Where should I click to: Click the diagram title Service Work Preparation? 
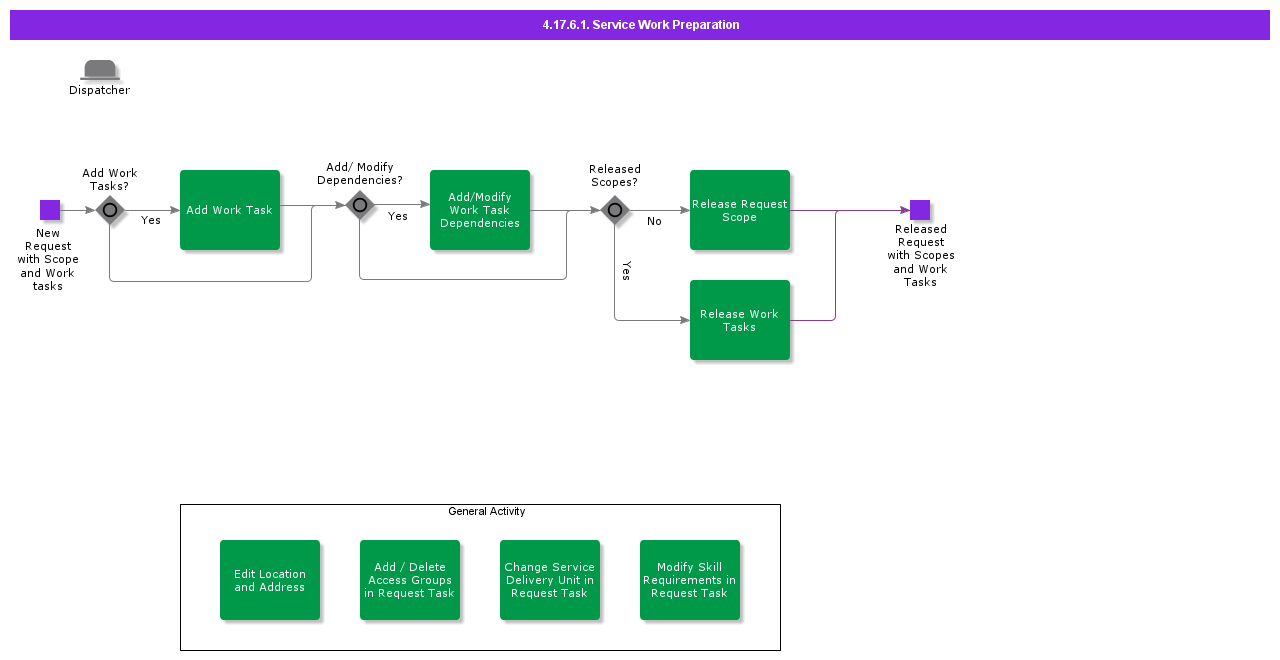point(641,25)
